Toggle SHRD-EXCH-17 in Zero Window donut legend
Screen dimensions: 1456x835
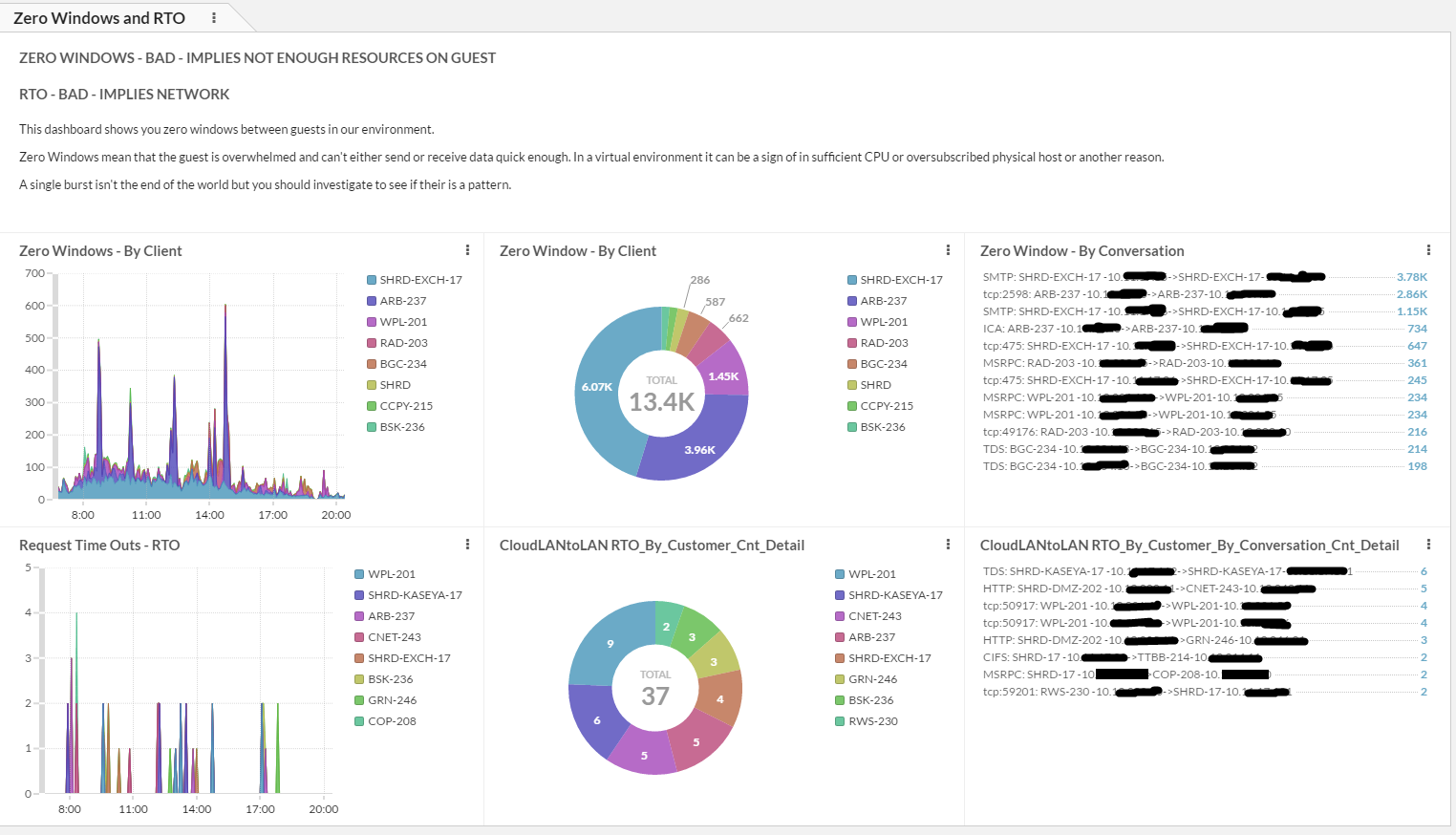(x=895, y=280)
